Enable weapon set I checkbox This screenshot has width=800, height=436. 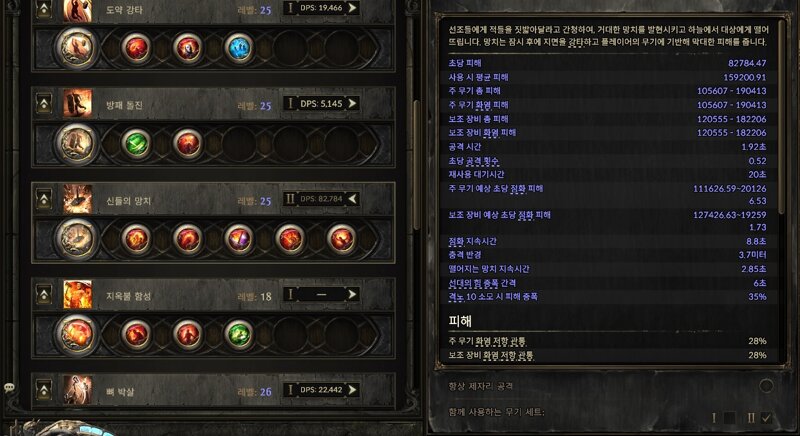point(730,418)
